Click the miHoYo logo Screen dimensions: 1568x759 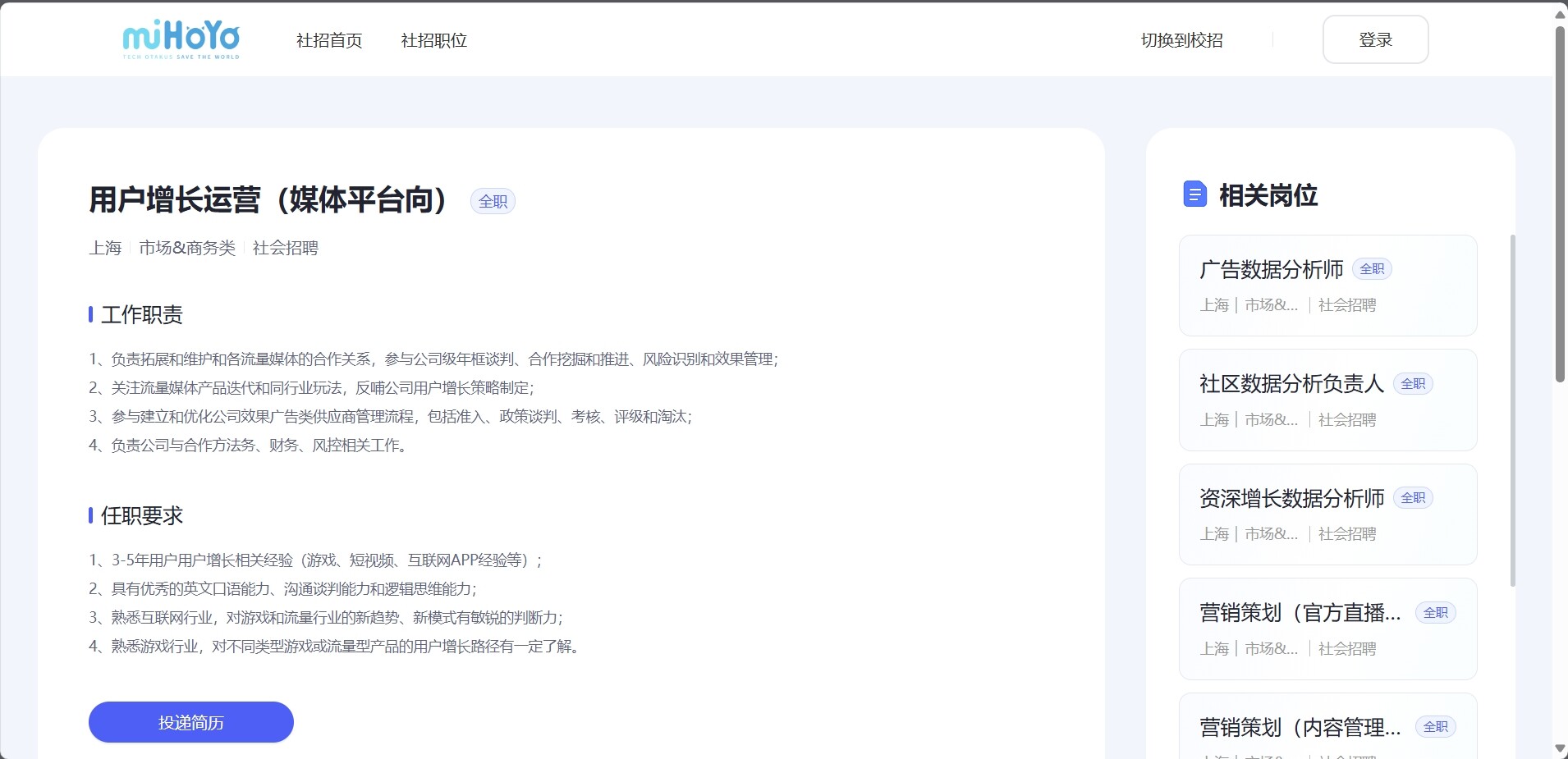[181, 39]
